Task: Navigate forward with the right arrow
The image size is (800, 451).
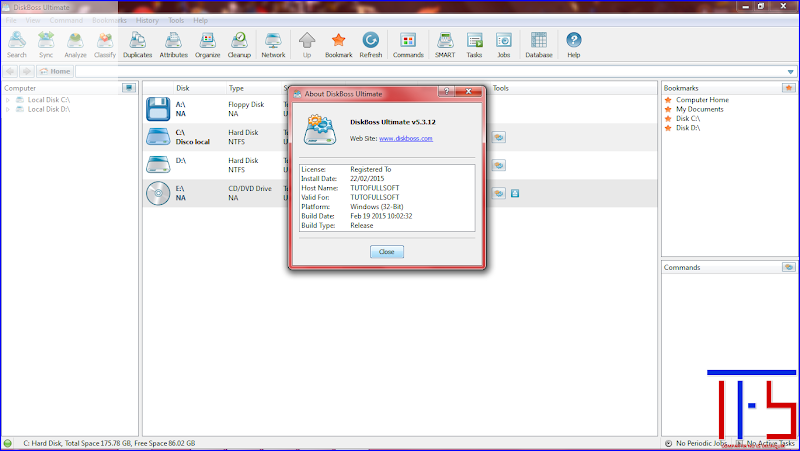Action: [x=27, y=71]
